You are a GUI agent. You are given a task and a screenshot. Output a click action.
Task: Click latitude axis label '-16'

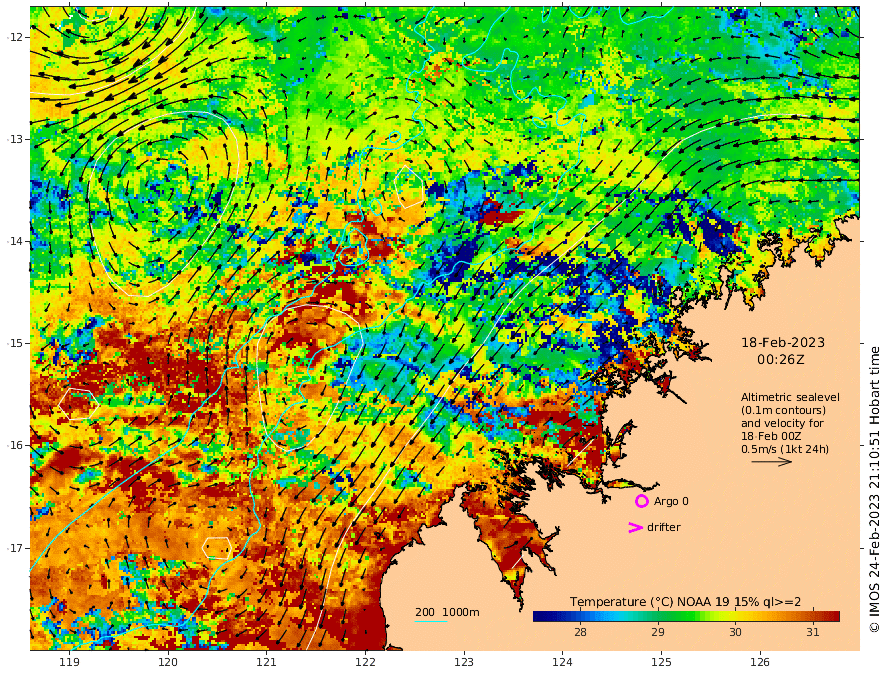[x=15, y=445]
